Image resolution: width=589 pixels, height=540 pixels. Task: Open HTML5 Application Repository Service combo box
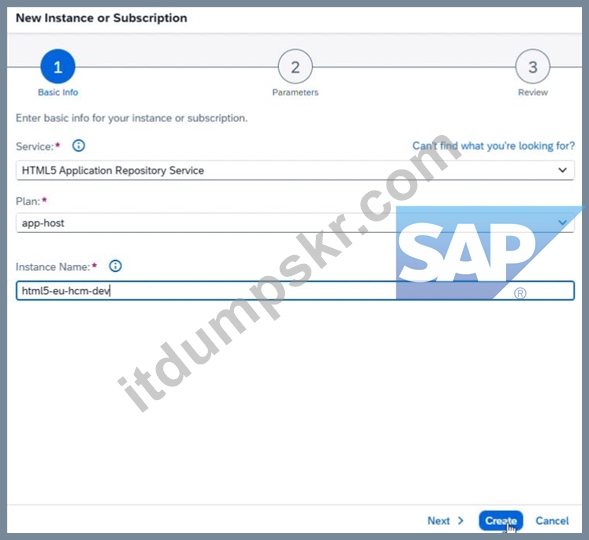[295, 170]
